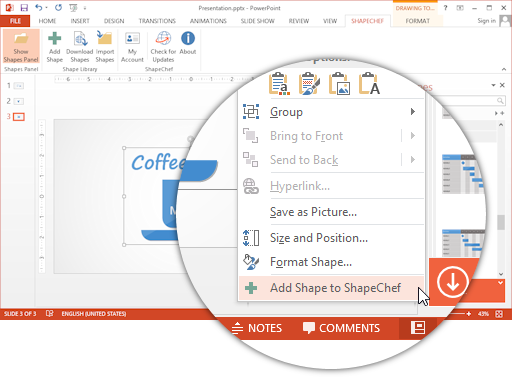This screenshot has height=377, width=512.
Task: Open the SLIDE SHOW tab
Action: coord(258,21)
